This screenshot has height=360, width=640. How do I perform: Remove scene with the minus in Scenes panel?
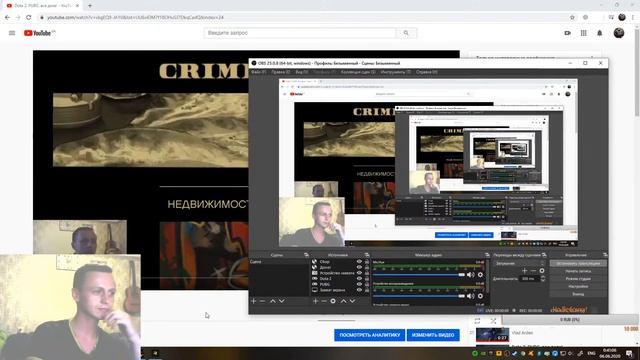(262, 301)
